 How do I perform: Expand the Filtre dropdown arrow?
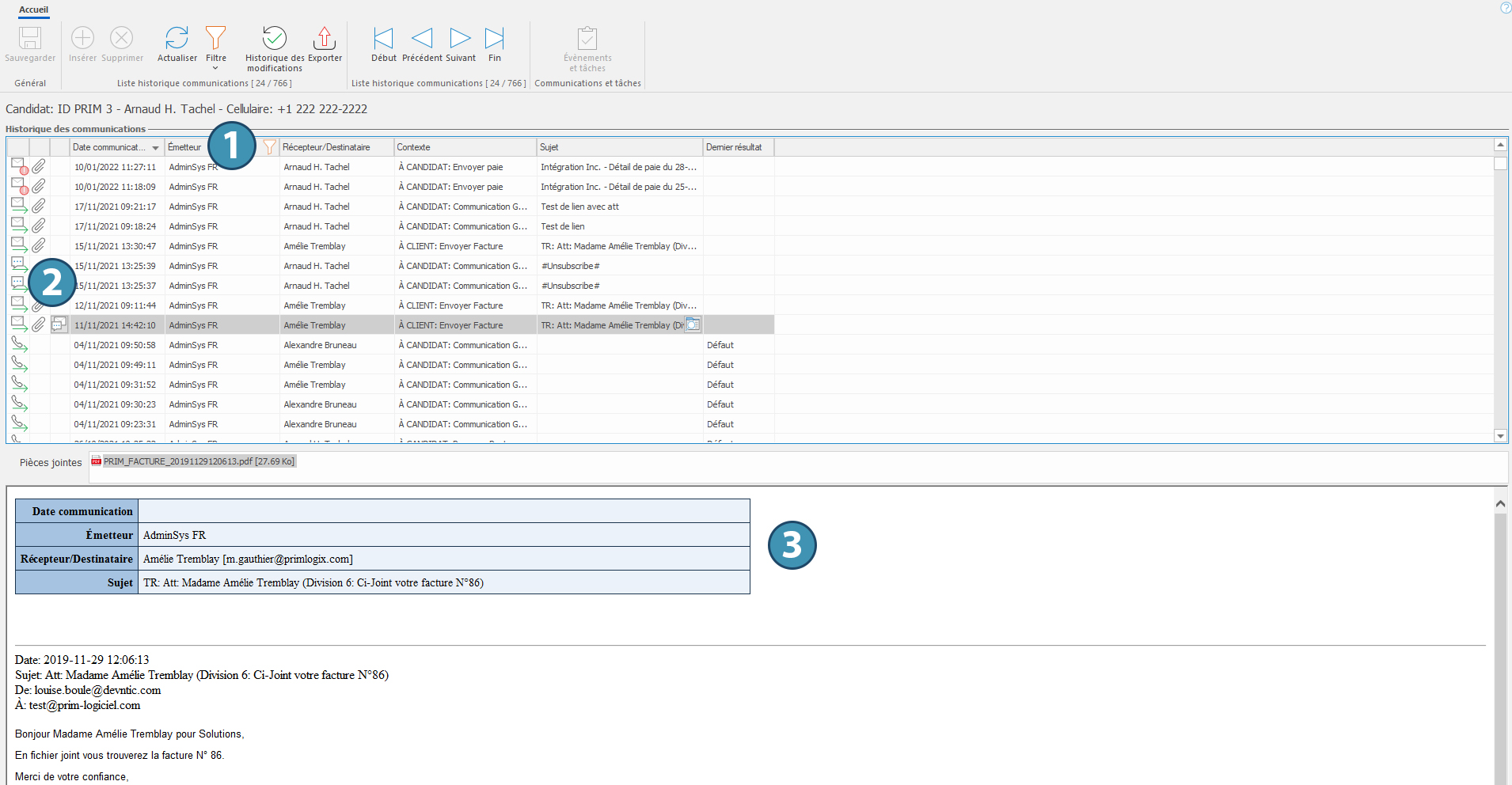(x=215, y=69)
